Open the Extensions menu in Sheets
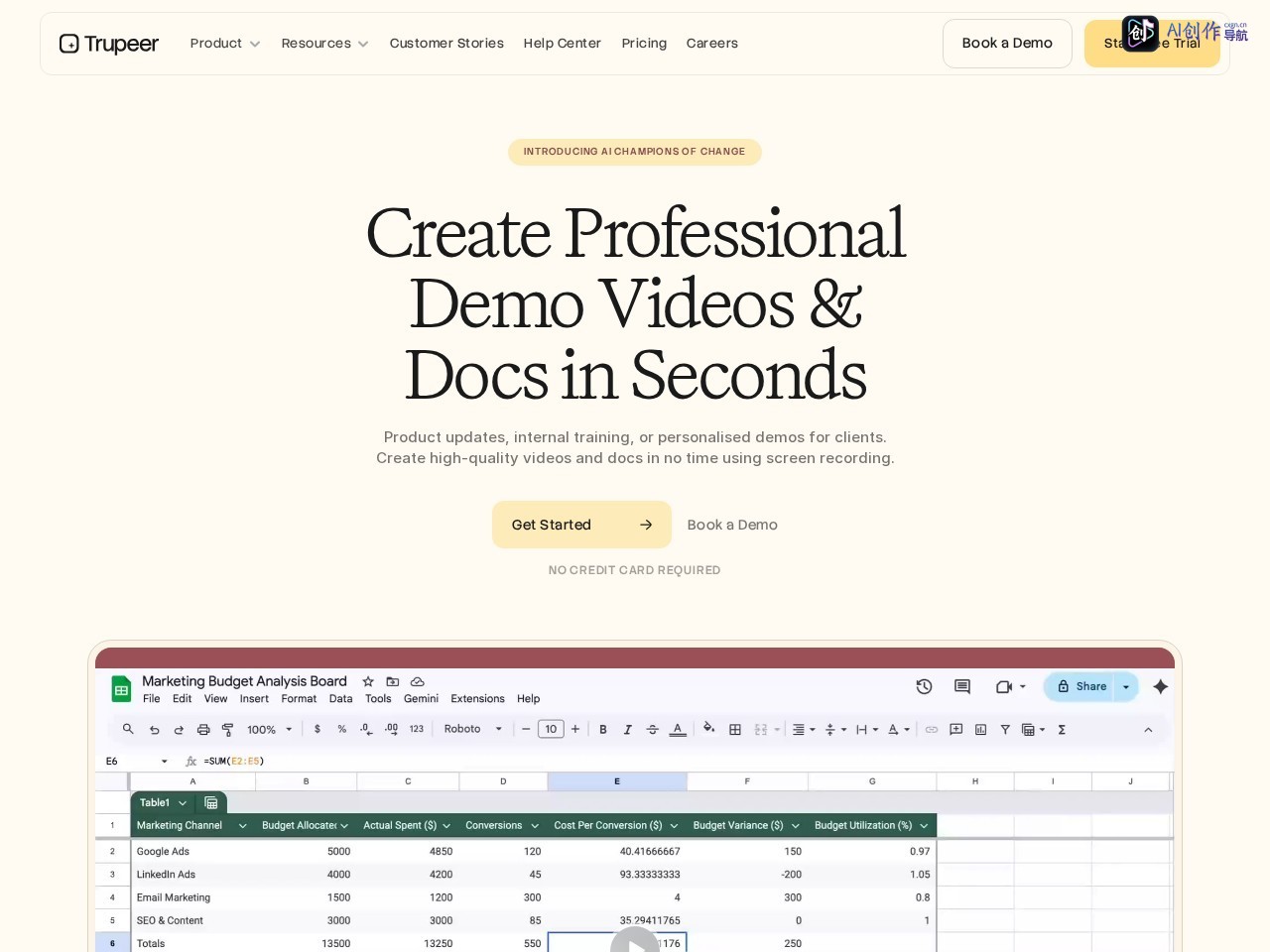1270x952 pixels. coord(477,699)
